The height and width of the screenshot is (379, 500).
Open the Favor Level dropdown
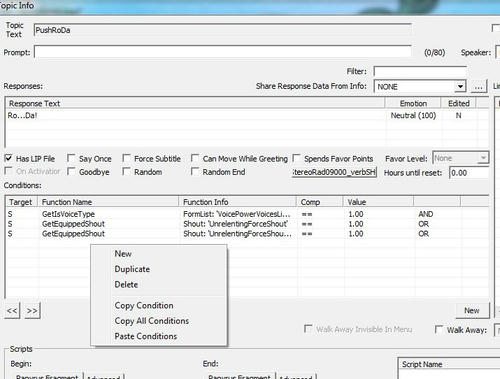point(483,158)
